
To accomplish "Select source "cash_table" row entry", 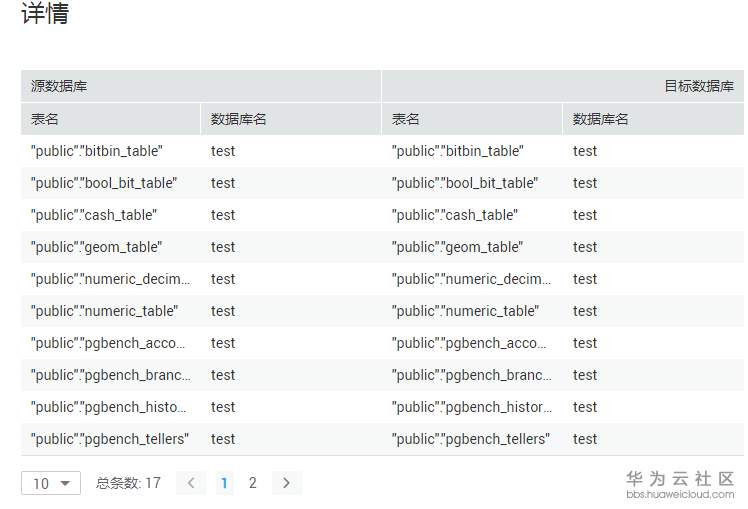I will click(x=94, y=215).
